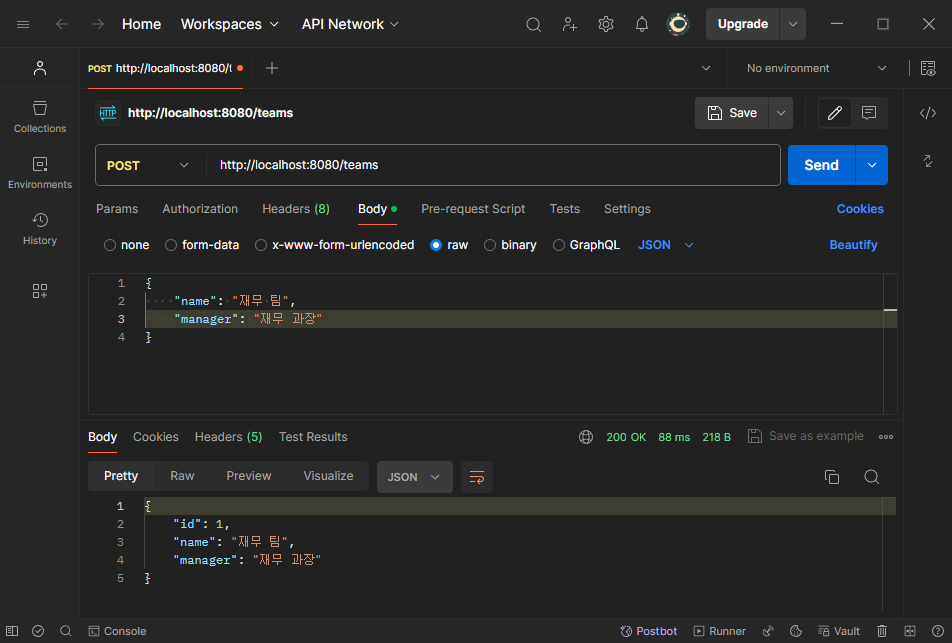Image resolution: width=952 pixels, height=643 pixels.
Task: Open the request Settings tab
Action: tap(627, 209)
